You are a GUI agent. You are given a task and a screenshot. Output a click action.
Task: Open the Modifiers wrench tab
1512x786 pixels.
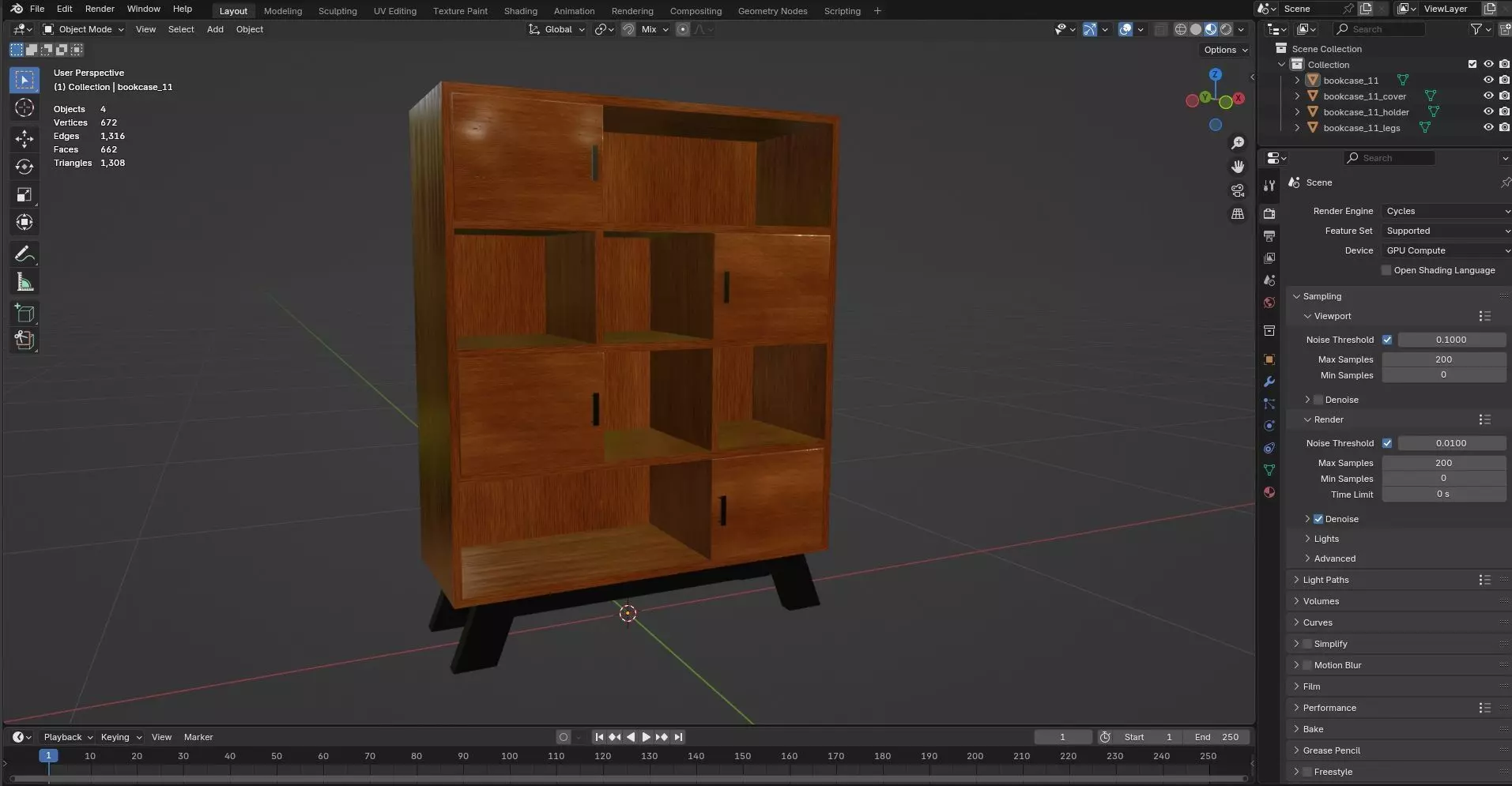[1269, 382]
